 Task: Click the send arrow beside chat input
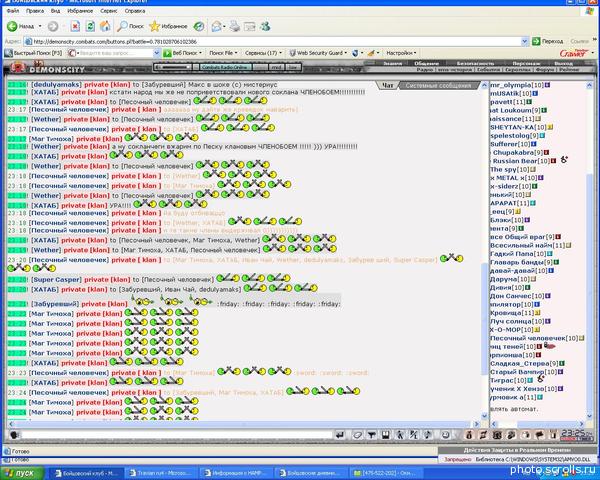tap(339, 435)
